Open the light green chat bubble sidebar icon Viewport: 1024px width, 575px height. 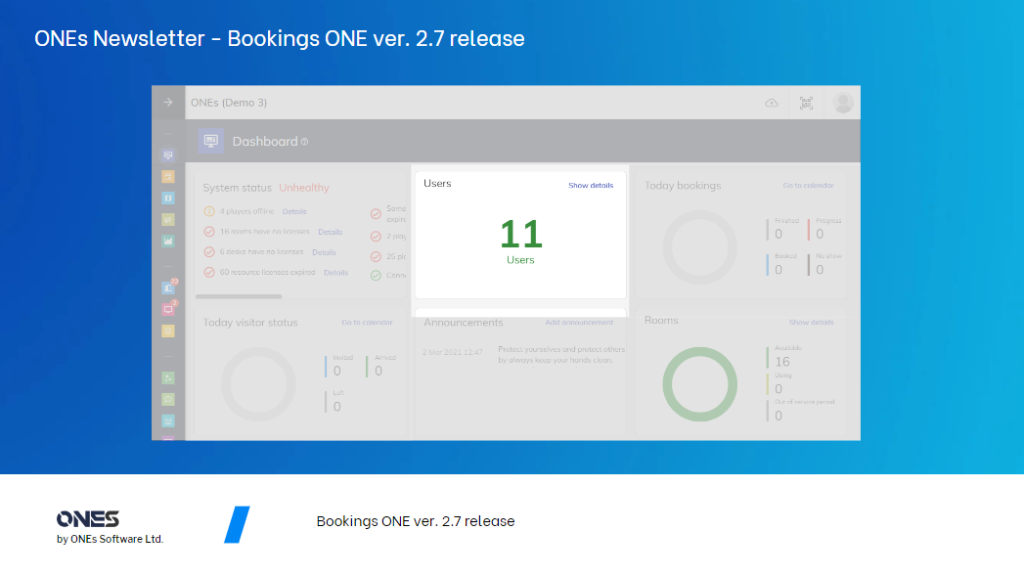(x=168, y=399)
